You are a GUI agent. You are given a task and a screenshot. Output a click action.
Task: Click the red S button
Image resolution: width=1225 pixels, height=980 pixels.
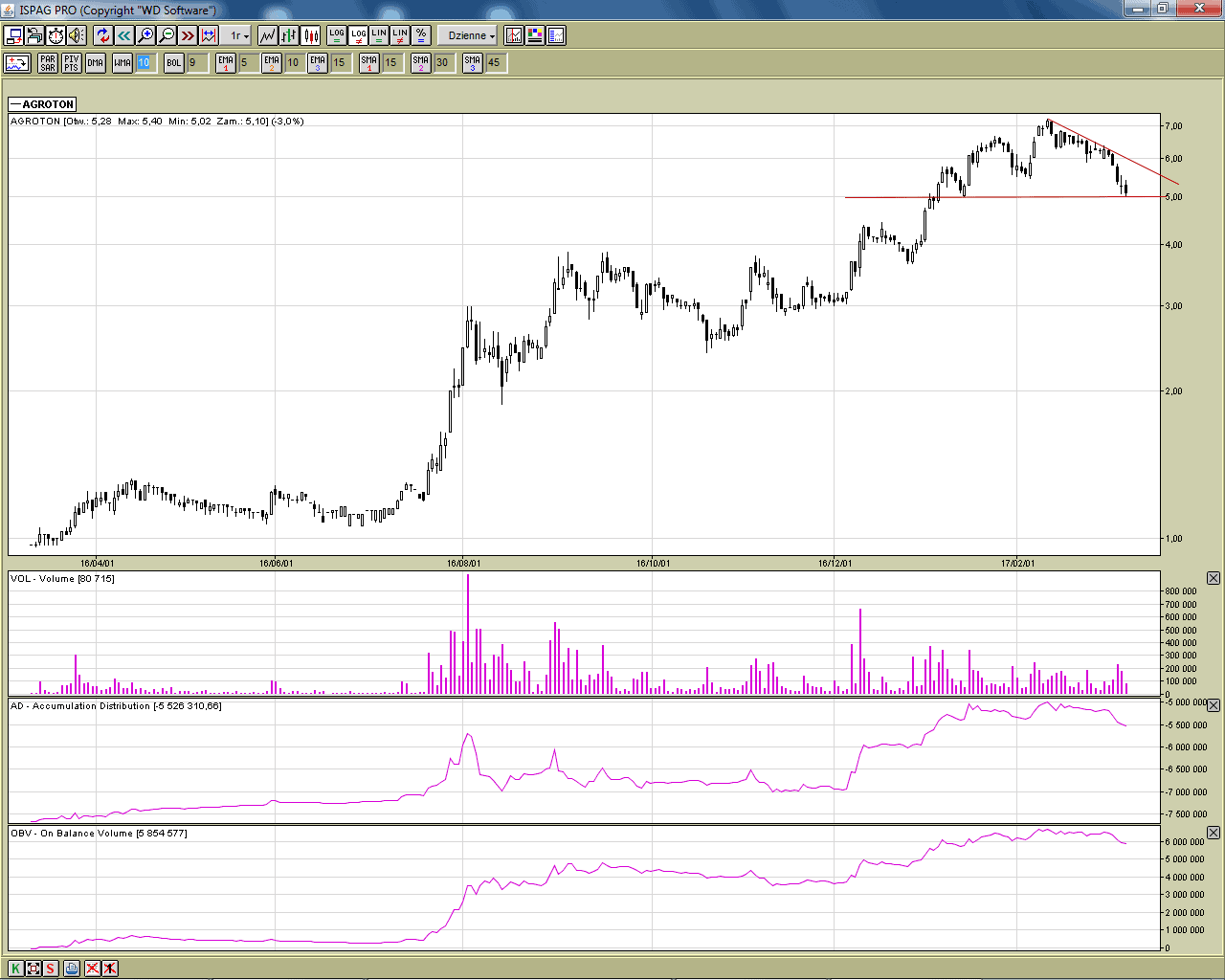(x=51, y=968)
